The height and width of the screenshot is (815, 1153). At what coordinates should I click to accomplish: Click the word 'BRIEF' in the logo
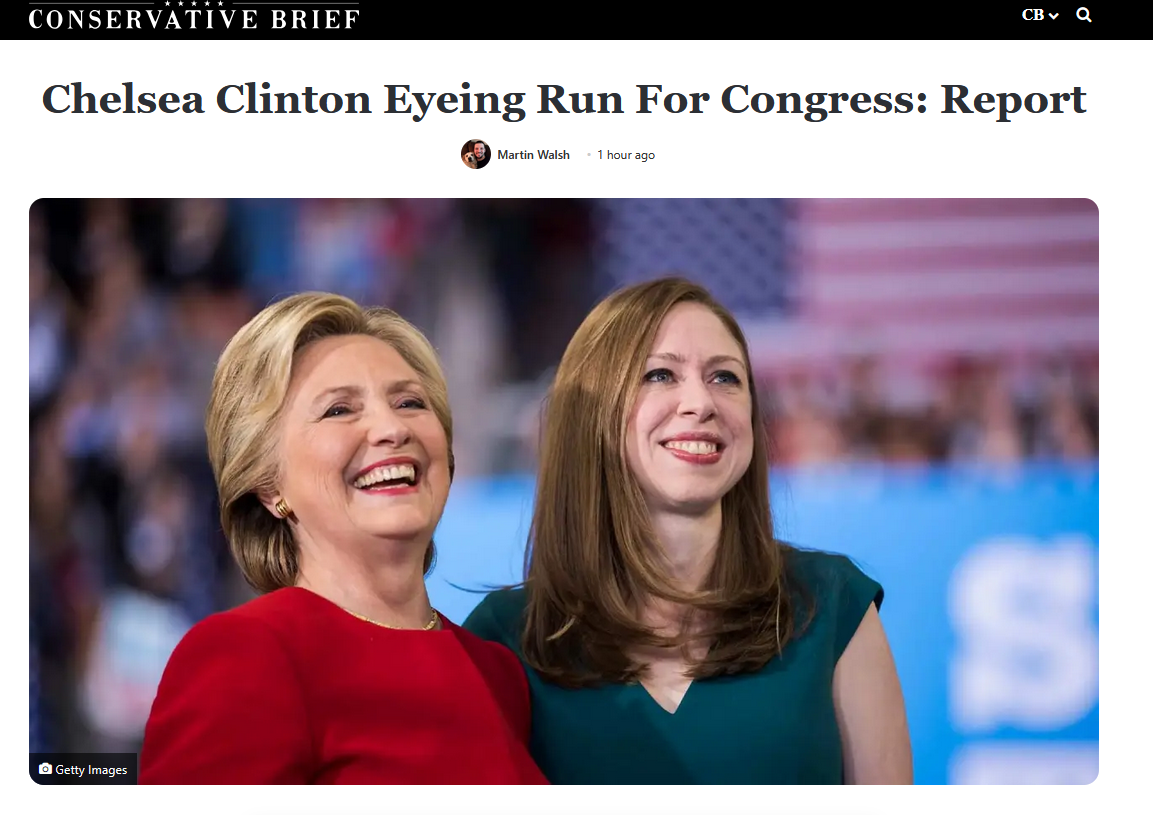click(315, 19)
